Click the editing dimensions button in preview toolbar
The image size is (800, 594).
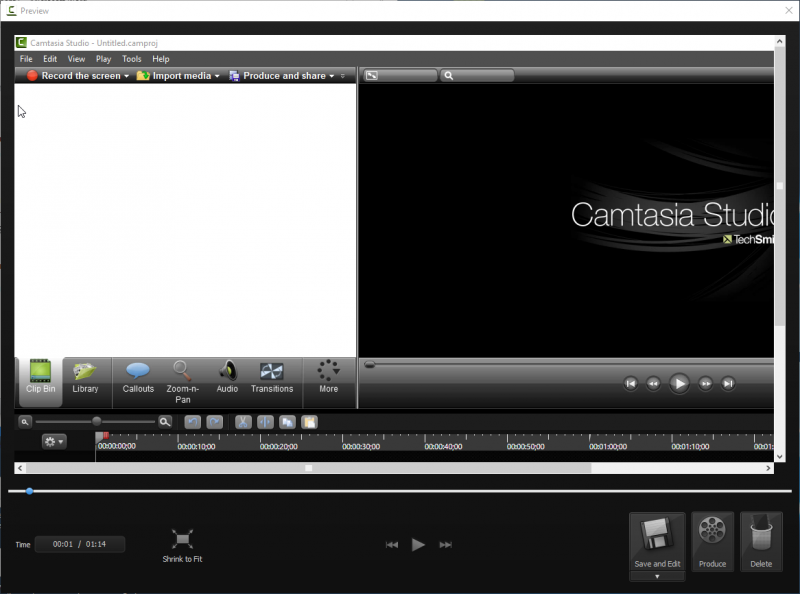pos(400,76)
